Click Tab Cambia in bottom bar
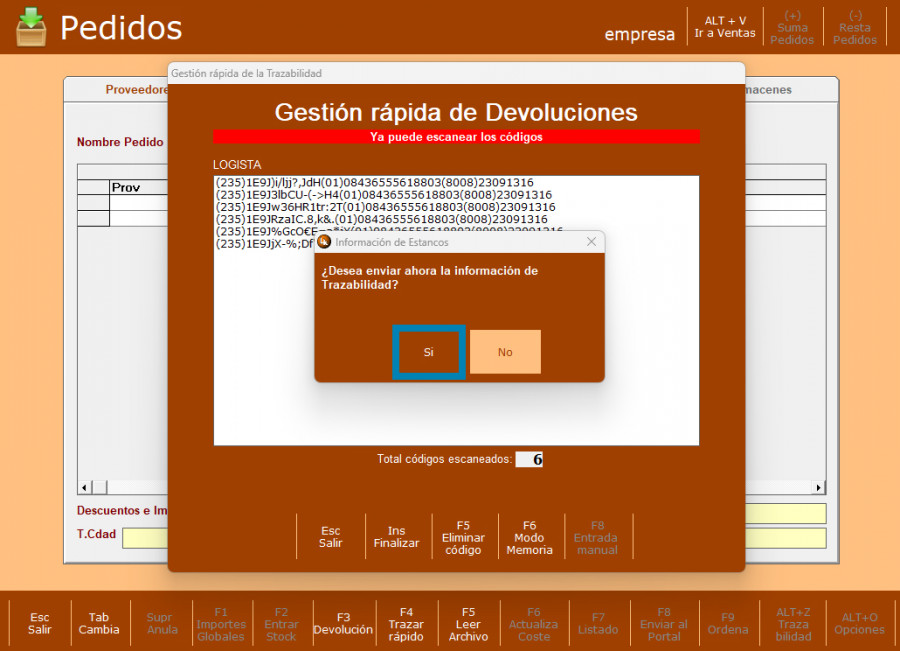This screenshot has height=651, width=900. (99, 623)
